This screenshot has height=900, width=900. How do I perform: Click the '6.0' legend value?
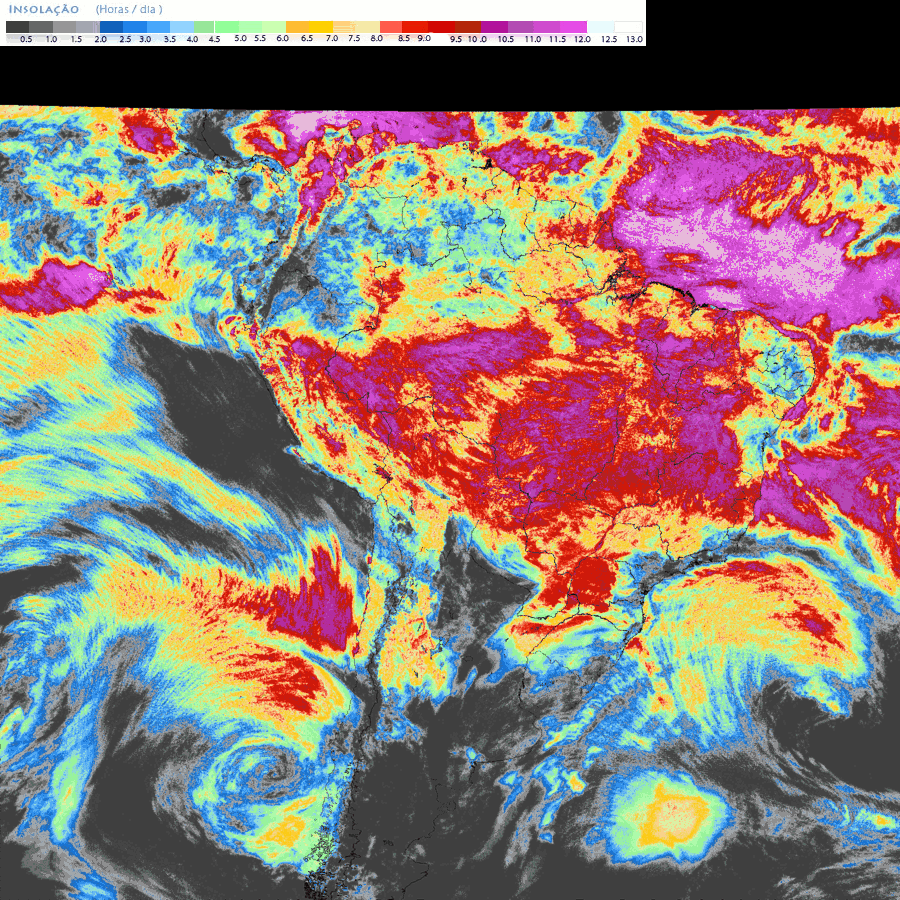point(282,38)
